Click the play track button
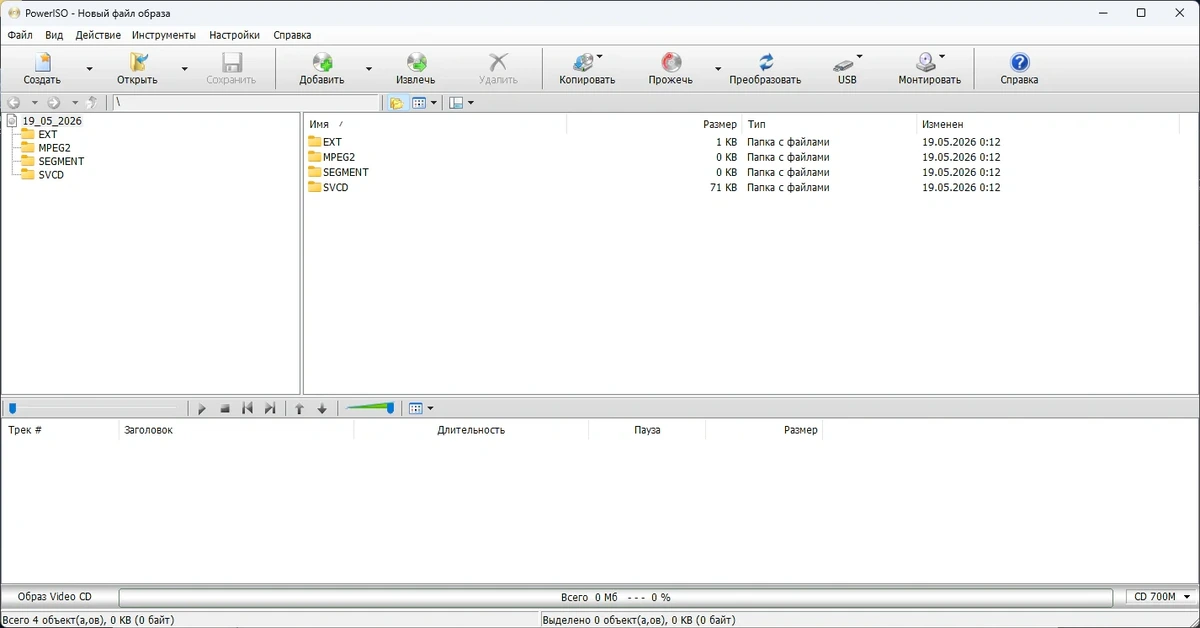1200x628 pixels. click(202, 408)
